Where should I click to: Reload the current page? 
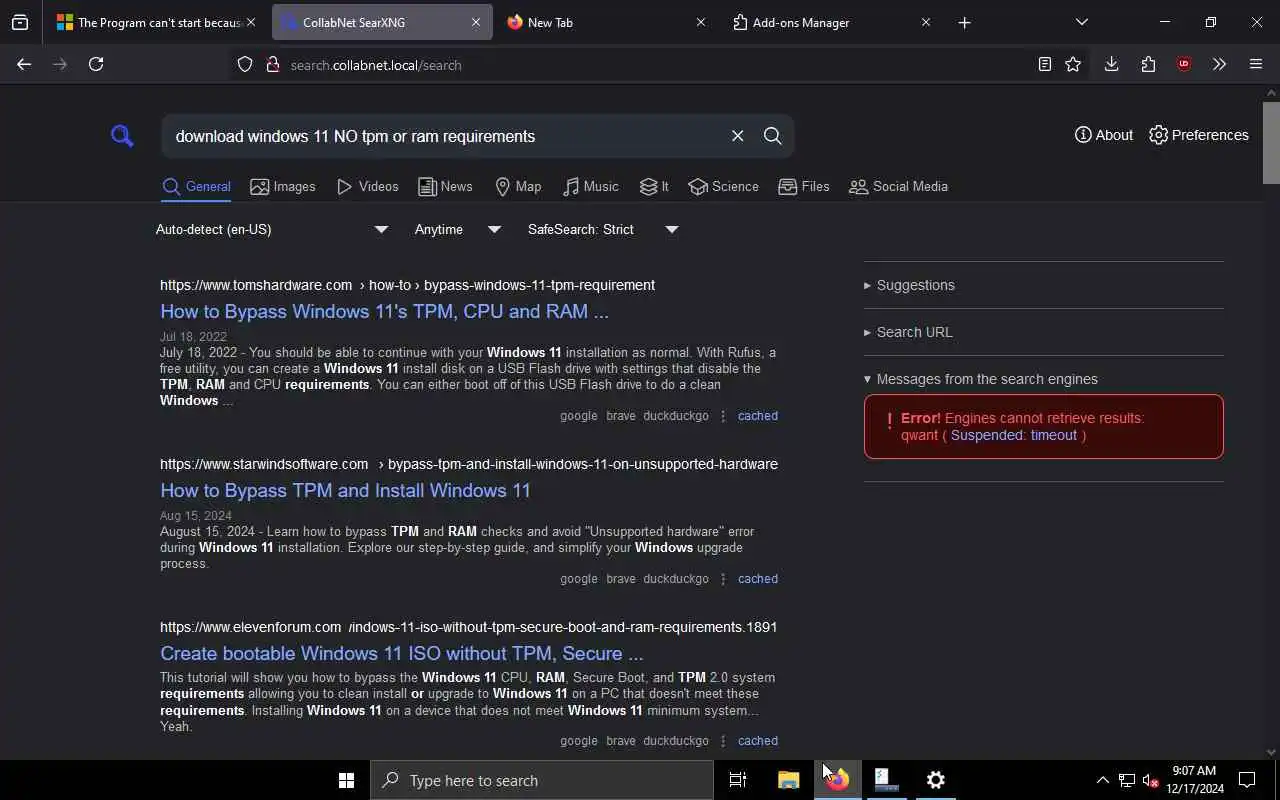point(96,64)
